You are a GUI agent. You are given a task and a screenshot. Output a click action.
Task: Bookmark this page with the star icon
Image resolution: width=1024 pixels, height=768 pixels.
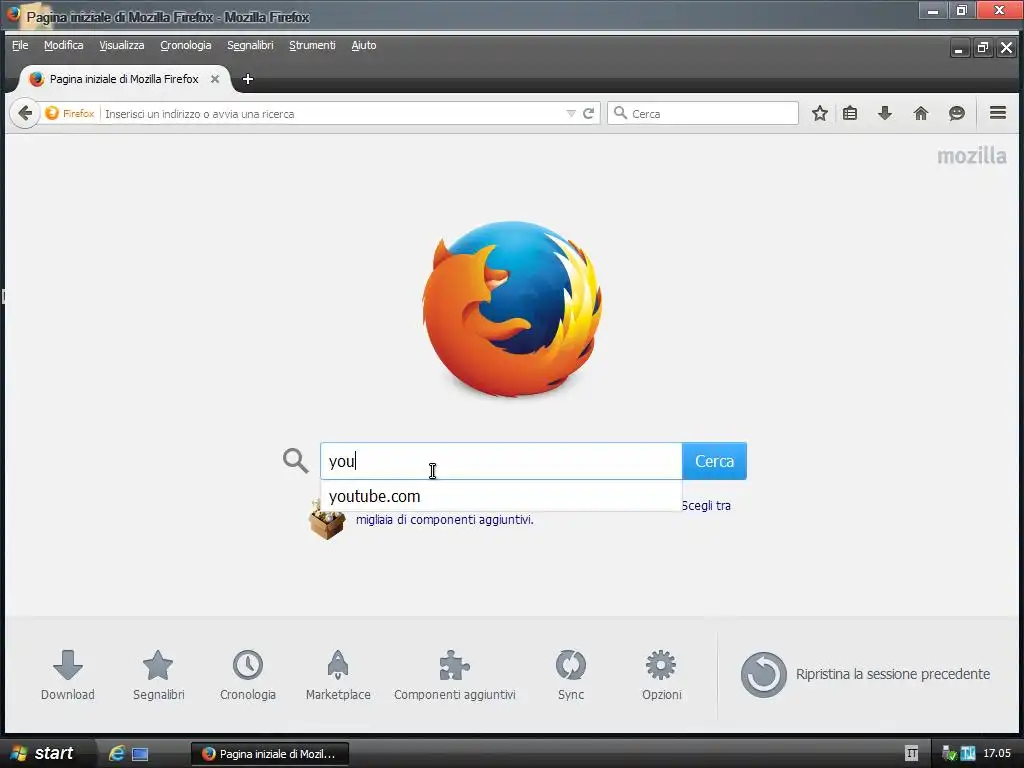(820, 113)
